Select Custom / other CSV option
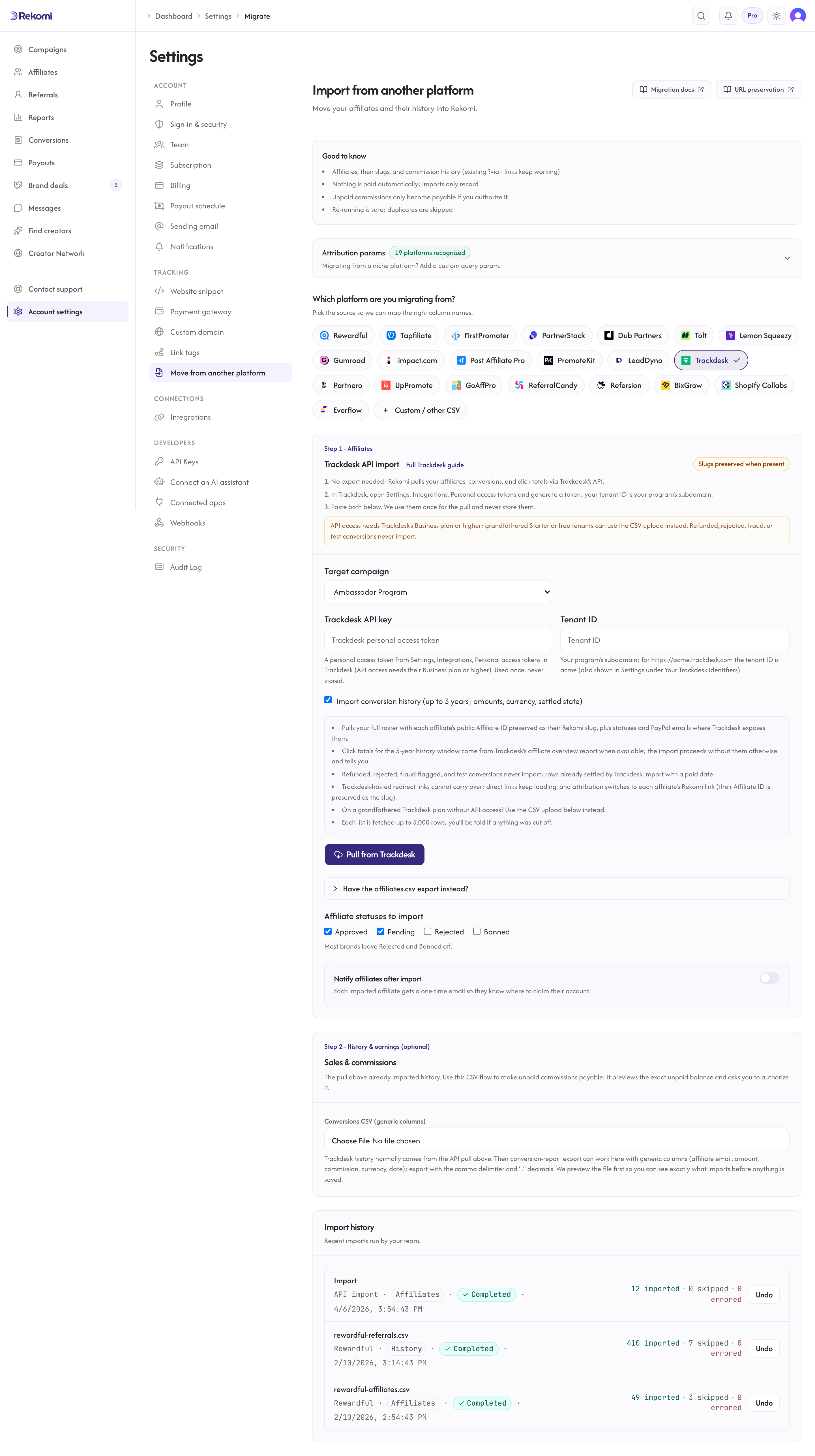 point(420,410)
